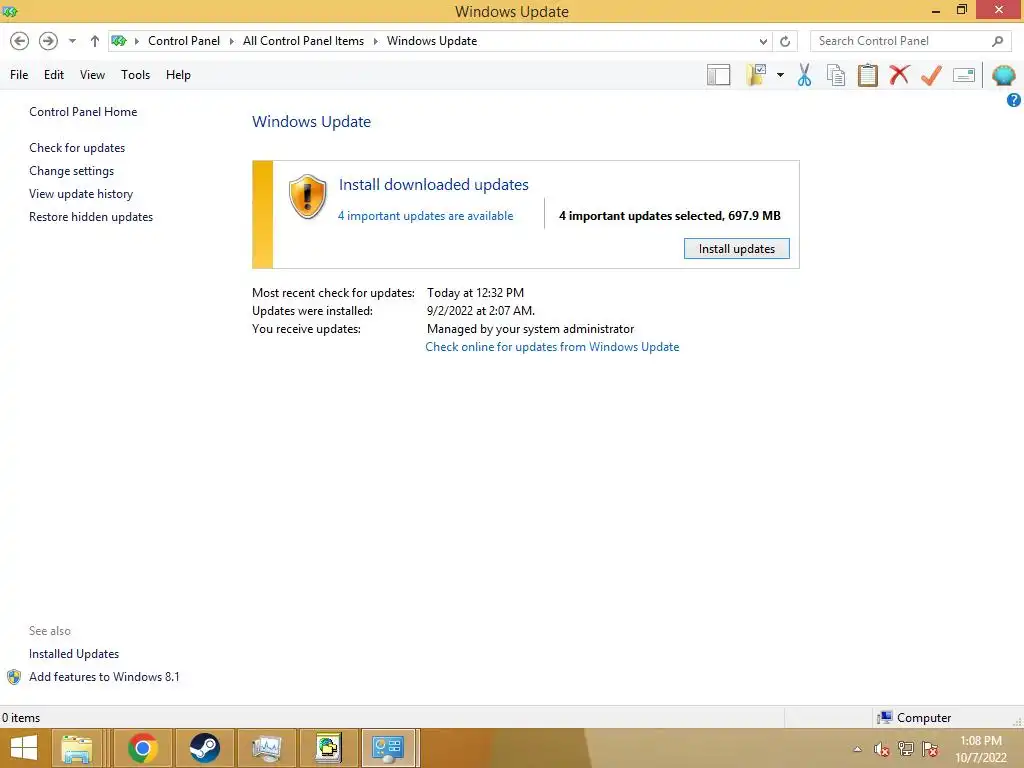Click the Control Panel icon in the address bar
This screenshot has height=768, width=1024.
(119, 41)
